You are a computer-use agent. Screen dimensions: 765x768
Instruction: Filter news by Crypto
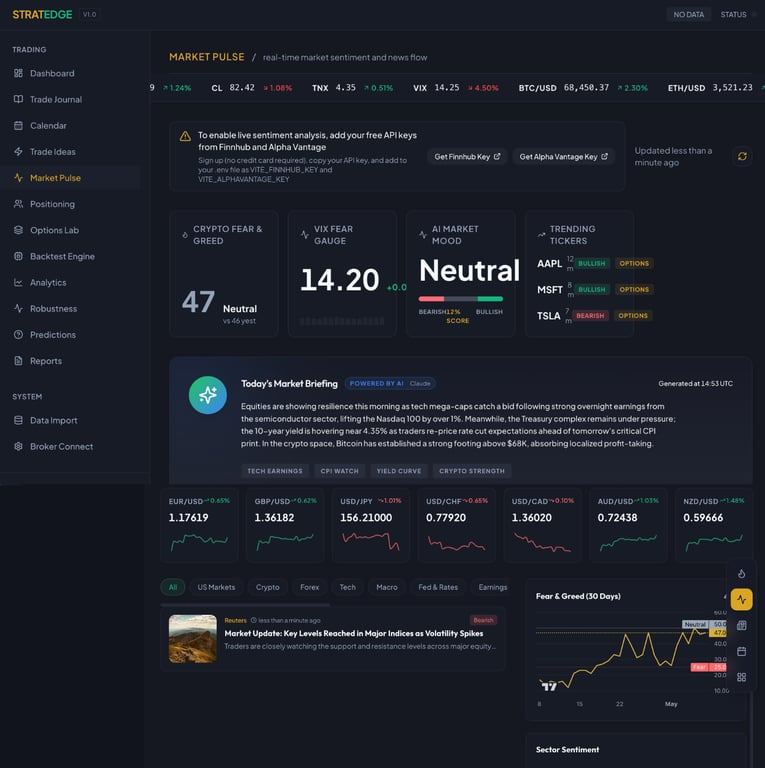tap(267, 587)
